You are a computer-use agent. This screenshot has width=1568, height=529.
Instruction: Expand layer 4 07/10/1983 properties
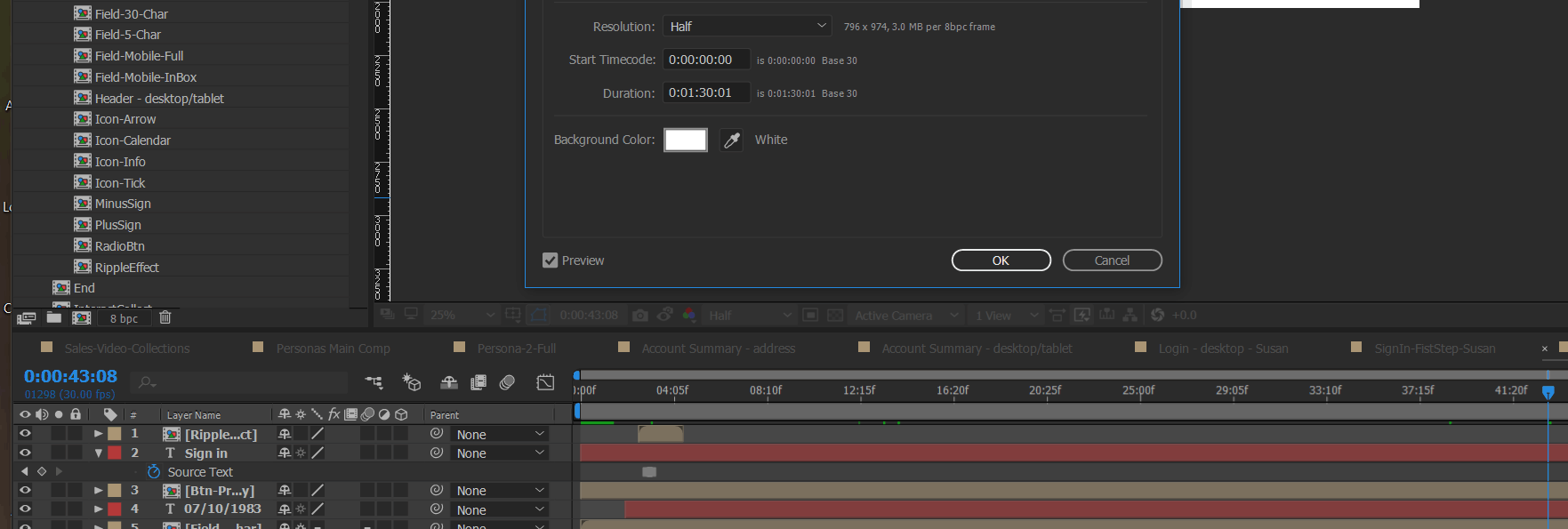pos(98,509)
